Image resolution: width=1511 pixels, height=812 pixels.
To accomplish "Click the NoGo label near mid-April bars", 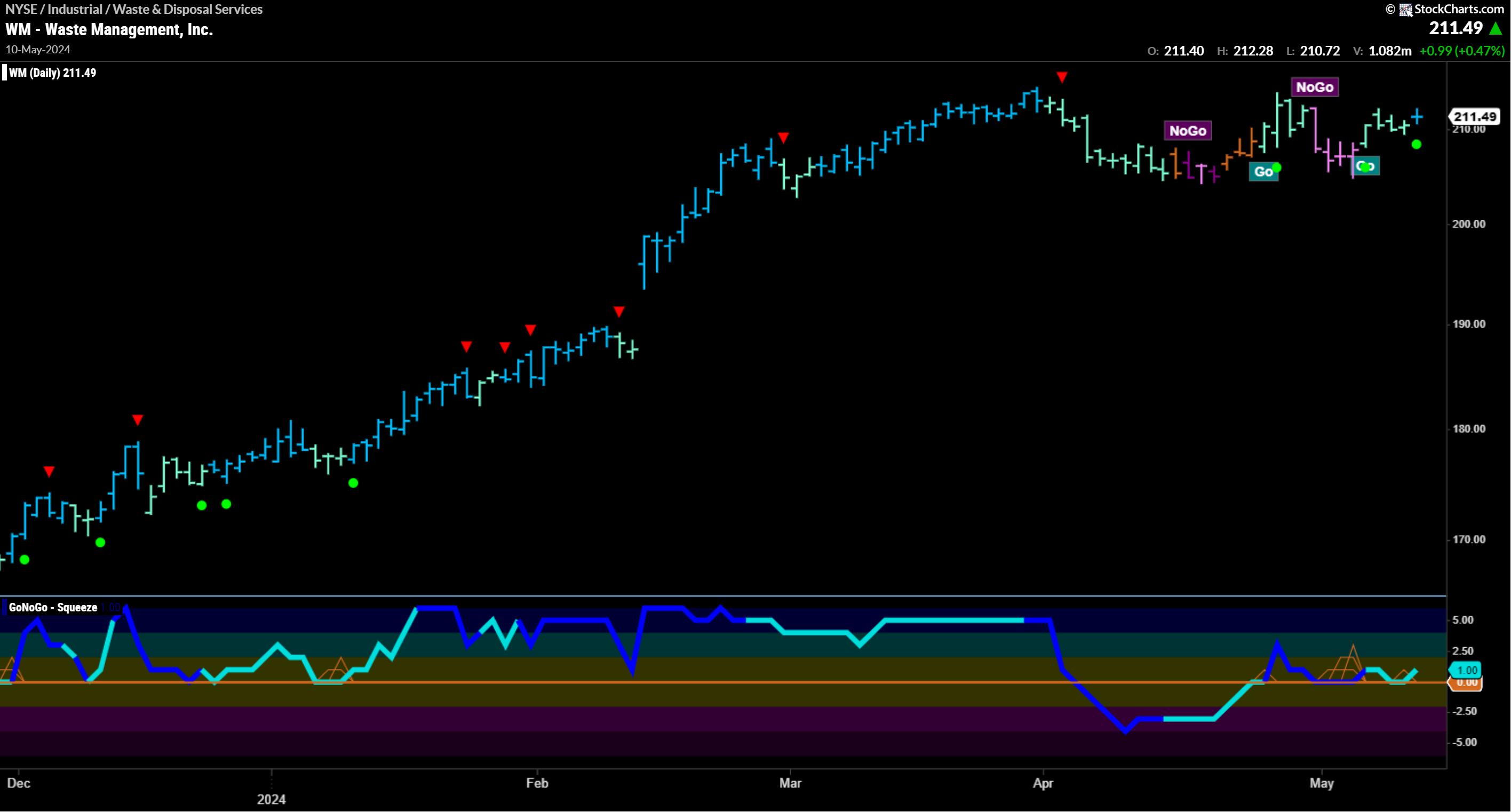I will click(x=1187, y=131).
